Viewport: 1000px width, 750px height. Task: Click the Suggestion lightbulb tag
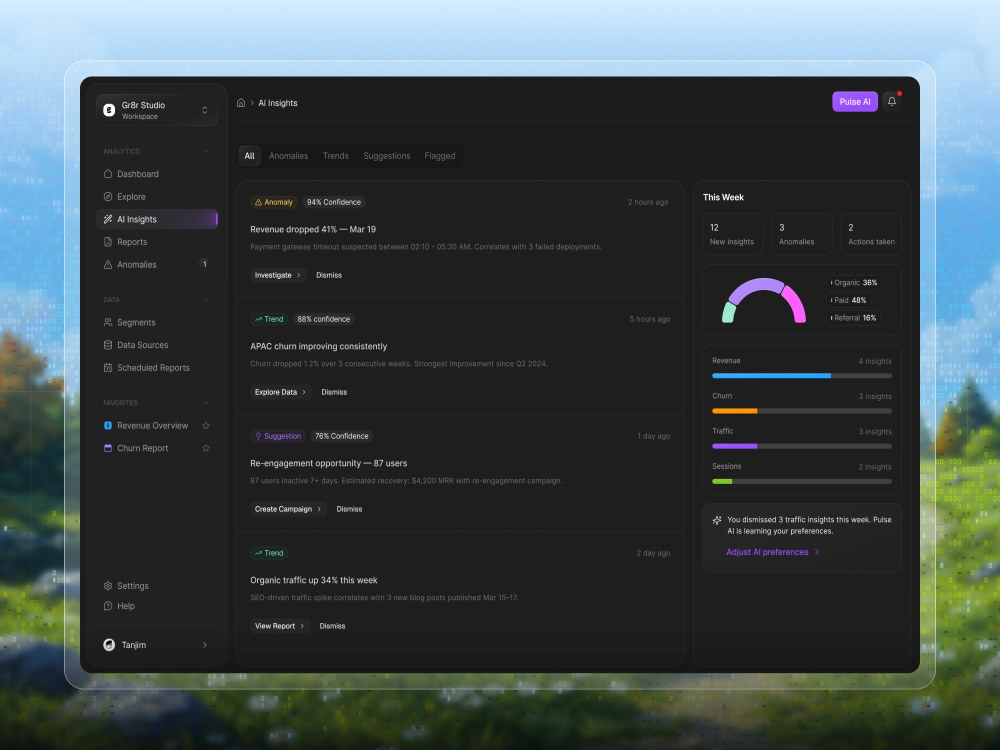(278, 436)
